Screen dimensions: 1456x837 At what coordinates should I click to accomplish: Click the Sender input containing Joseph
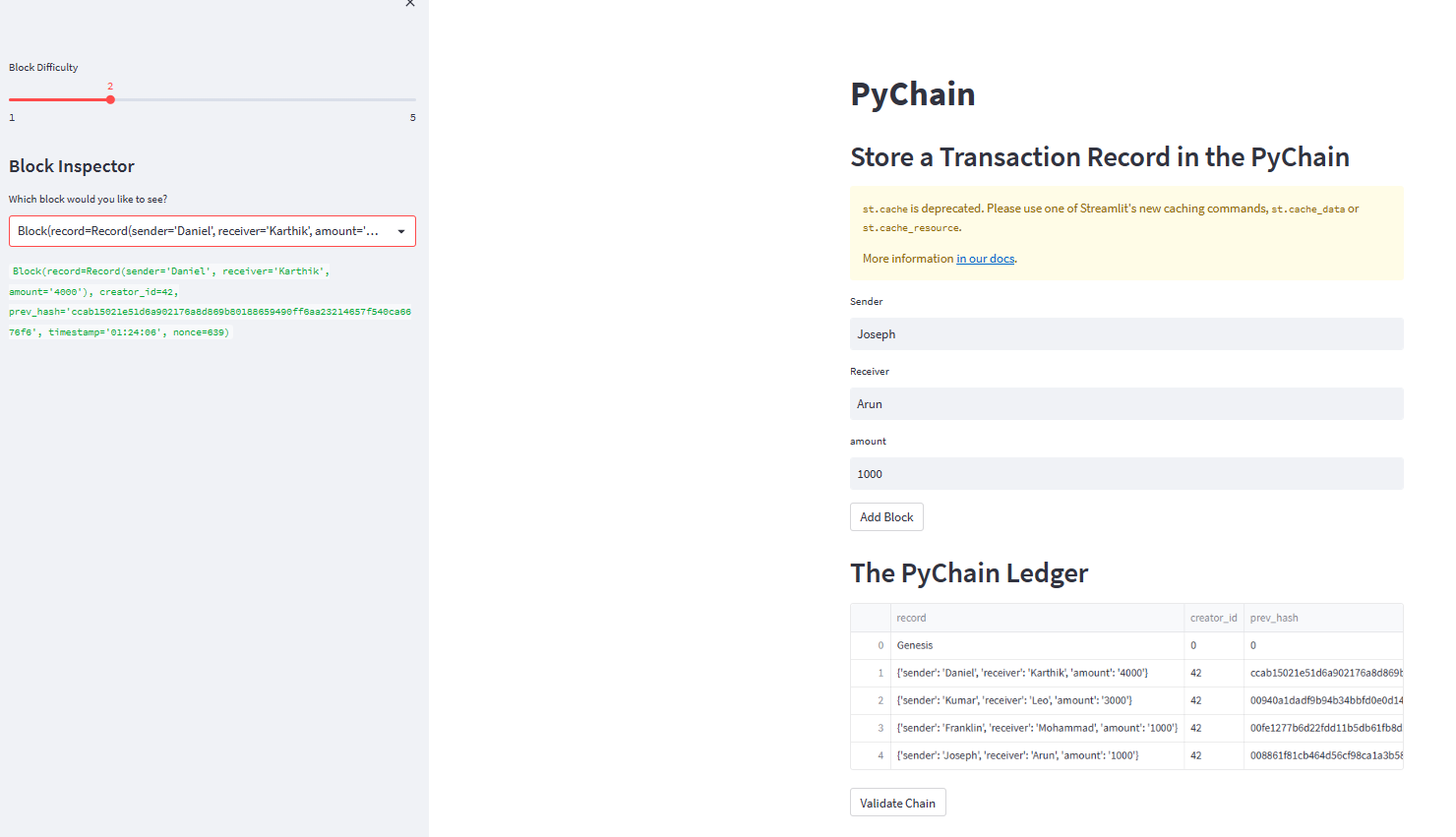(x=1126, y=333)
